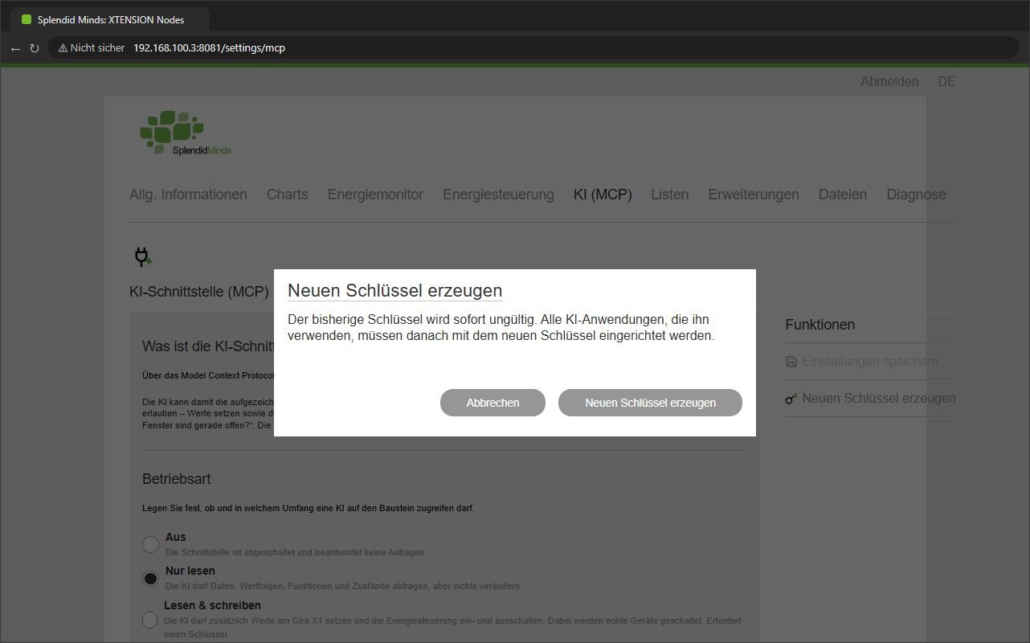Click the 'KI-Schnittstelle (MCP)' page title

click(x=199, y=292)
